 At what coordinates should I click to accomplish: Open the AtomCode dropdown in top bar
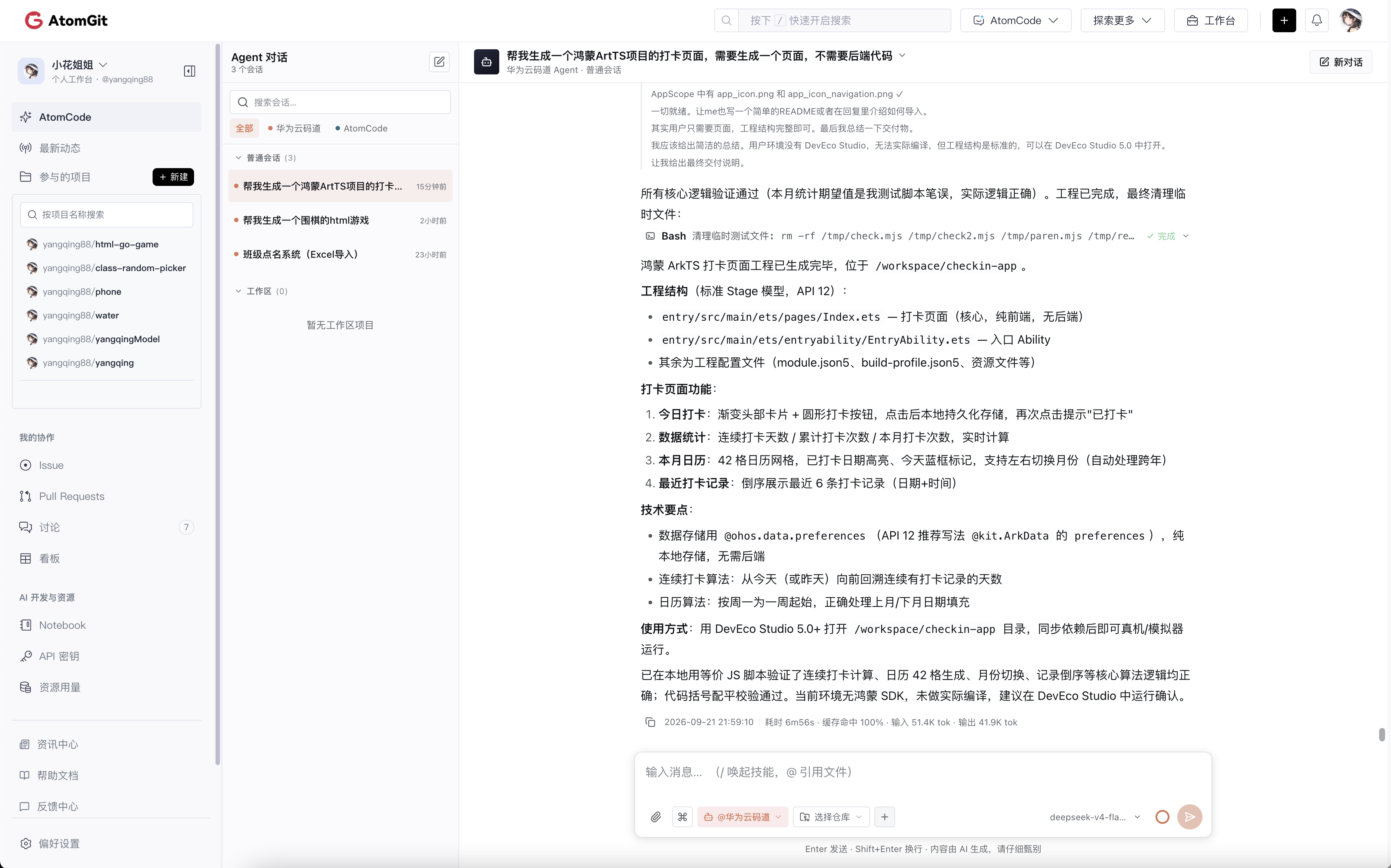(1015, 21)
